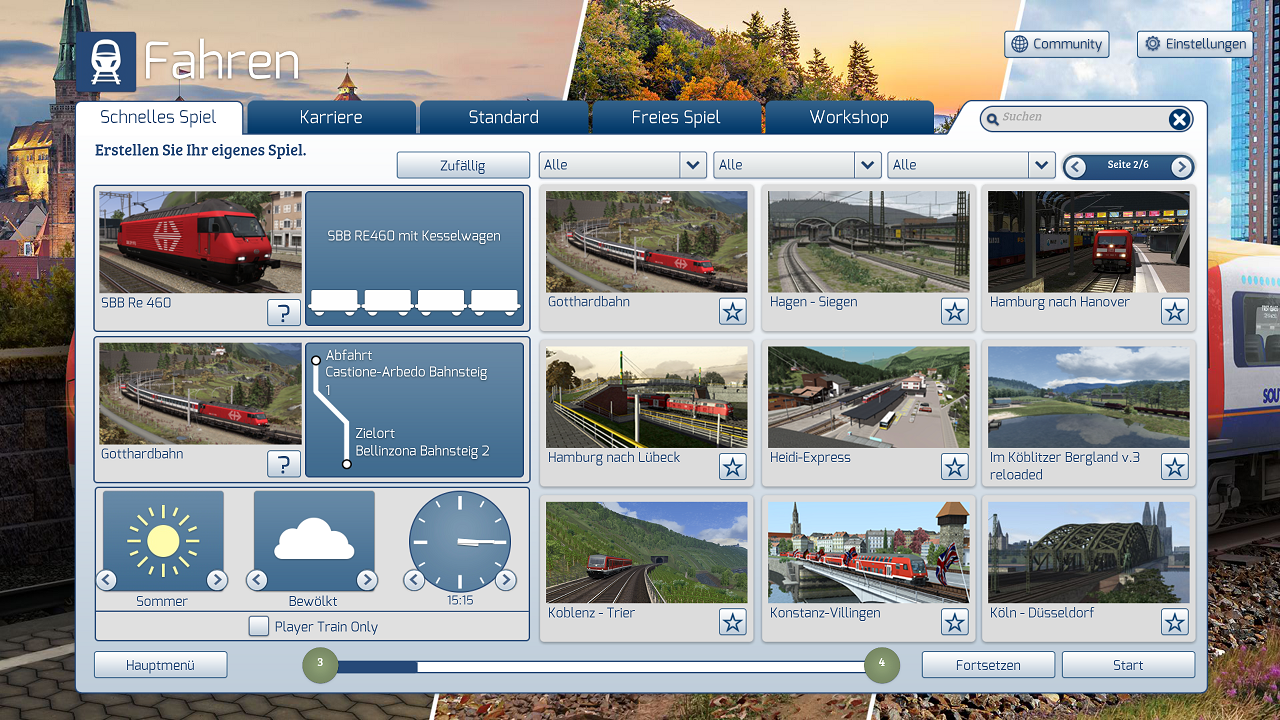Expand the second Alle filter dropdown
Screen dimensions: 1280x720
coord(868,165)
